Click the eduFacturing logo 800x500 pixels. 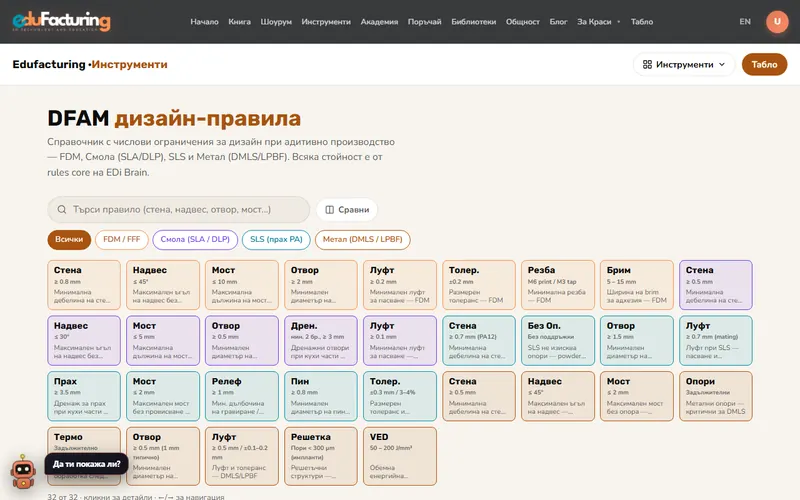point(61,21)
